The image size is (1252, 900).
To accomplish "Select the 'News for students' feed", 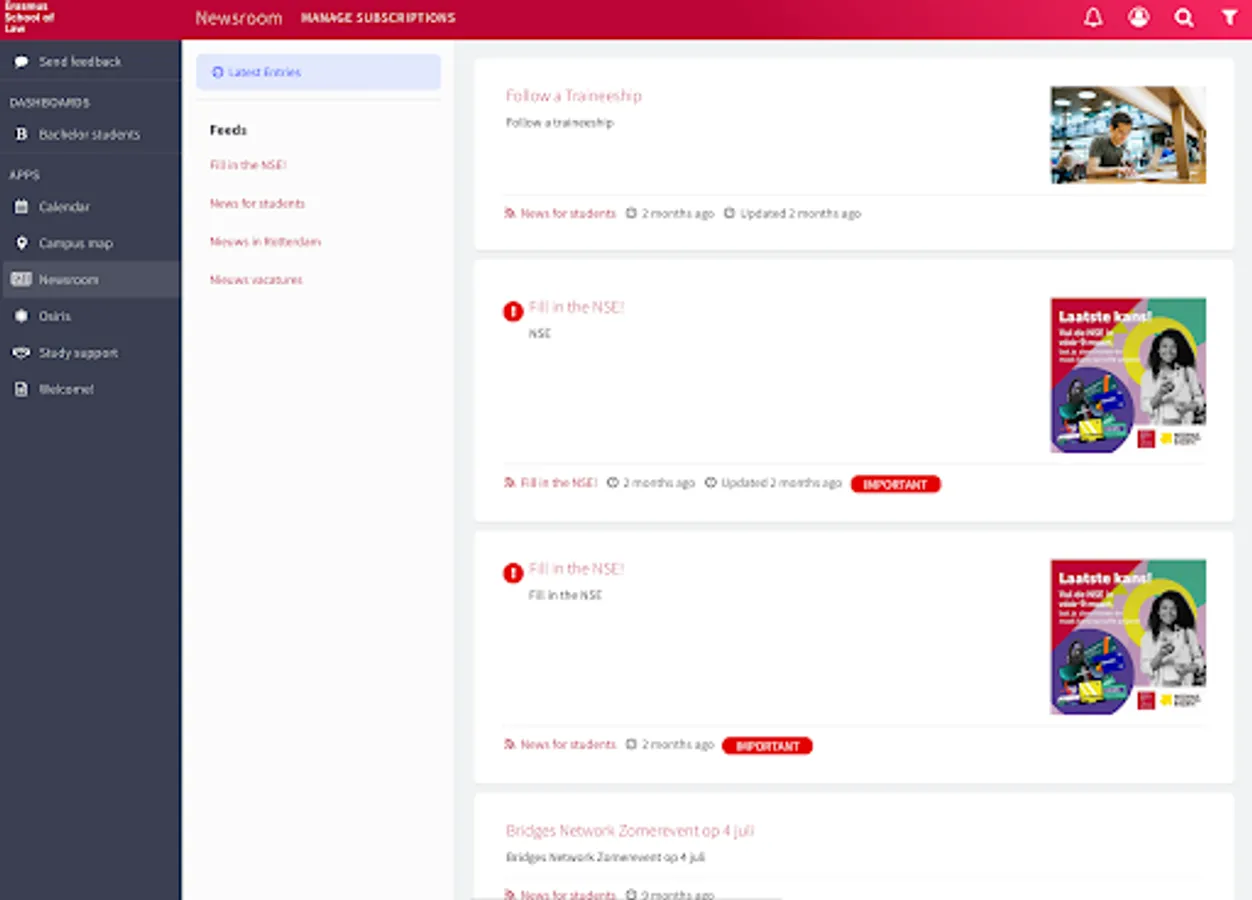I will point(258,203).
